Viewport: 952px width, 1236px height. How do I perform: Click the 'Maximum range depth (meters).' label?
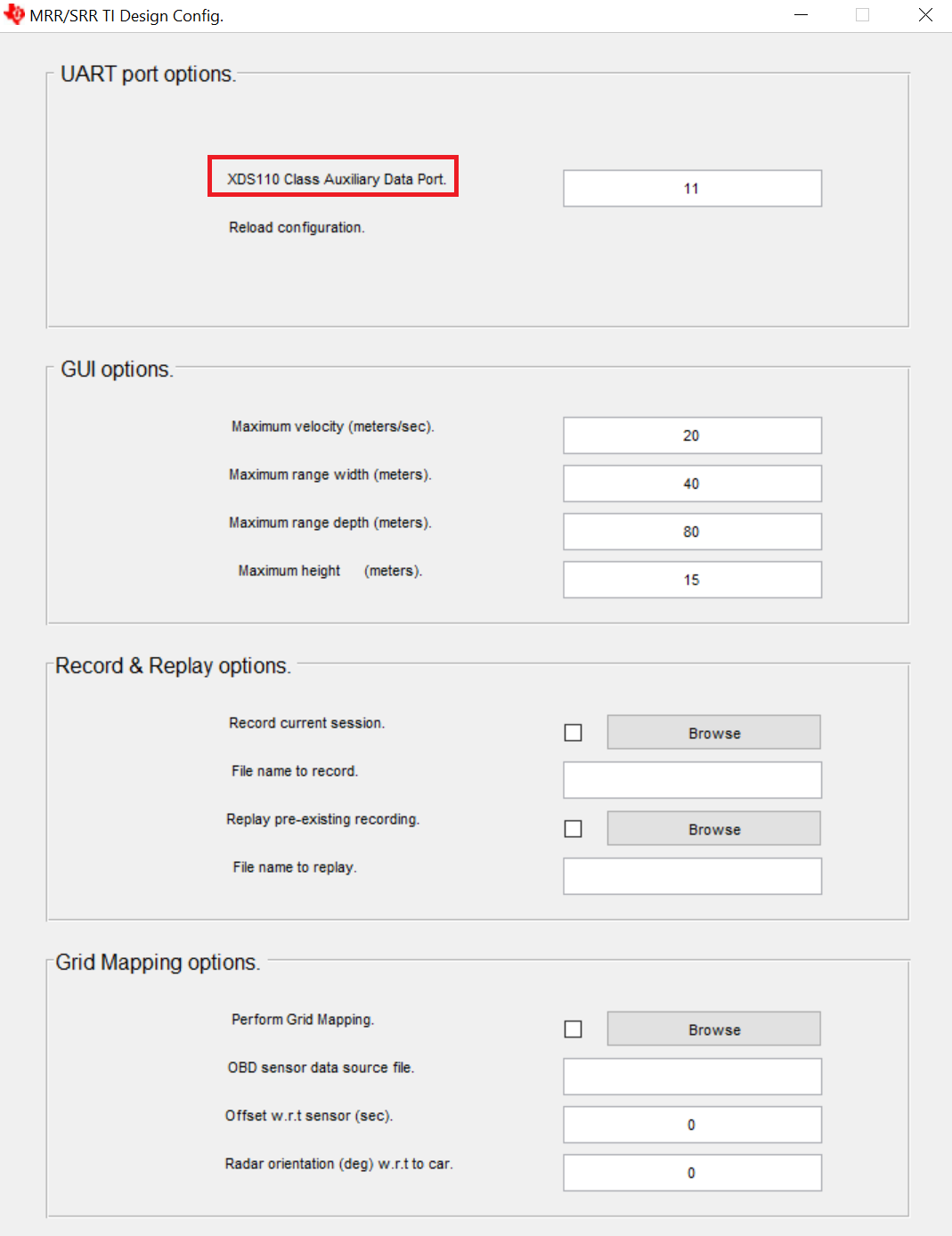tap(330, 524)
